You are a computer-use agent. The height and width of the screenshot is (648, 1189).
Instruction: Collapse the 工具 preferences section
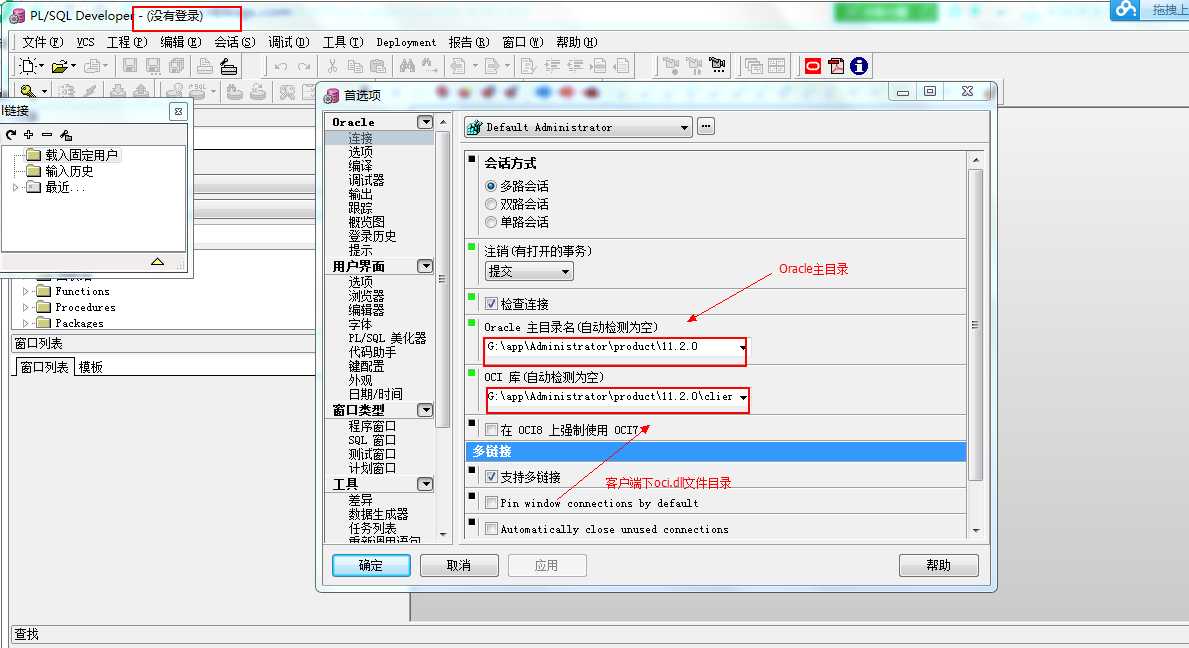(x=425, y=484)
